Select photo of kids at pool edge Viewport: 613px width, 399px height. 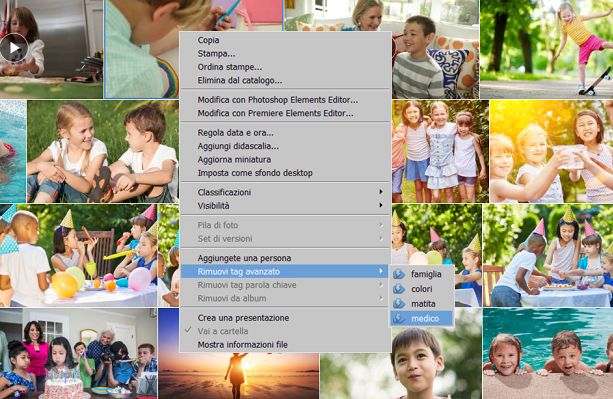[x=548, y=354]
